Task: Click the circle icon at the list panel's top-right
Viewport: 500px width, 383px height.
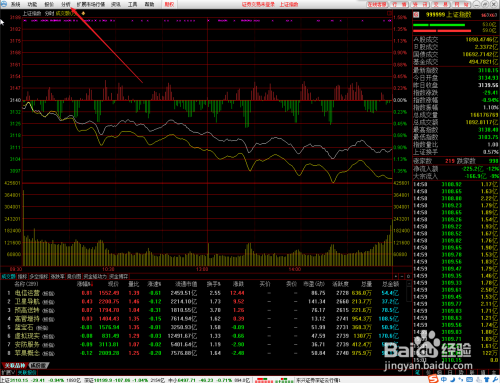Action: 408,276
